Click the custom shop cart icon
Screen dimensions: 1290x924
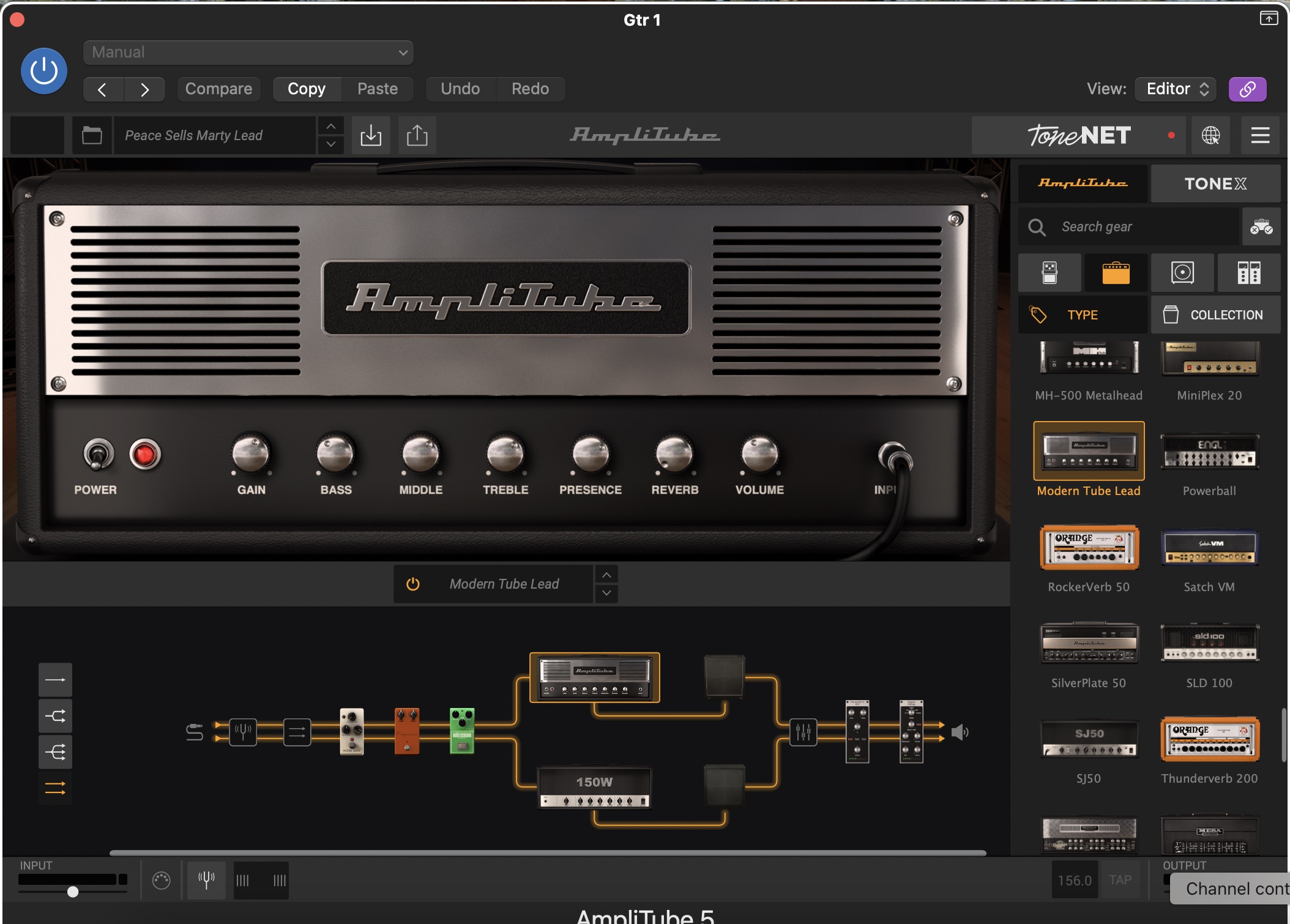1261,227
